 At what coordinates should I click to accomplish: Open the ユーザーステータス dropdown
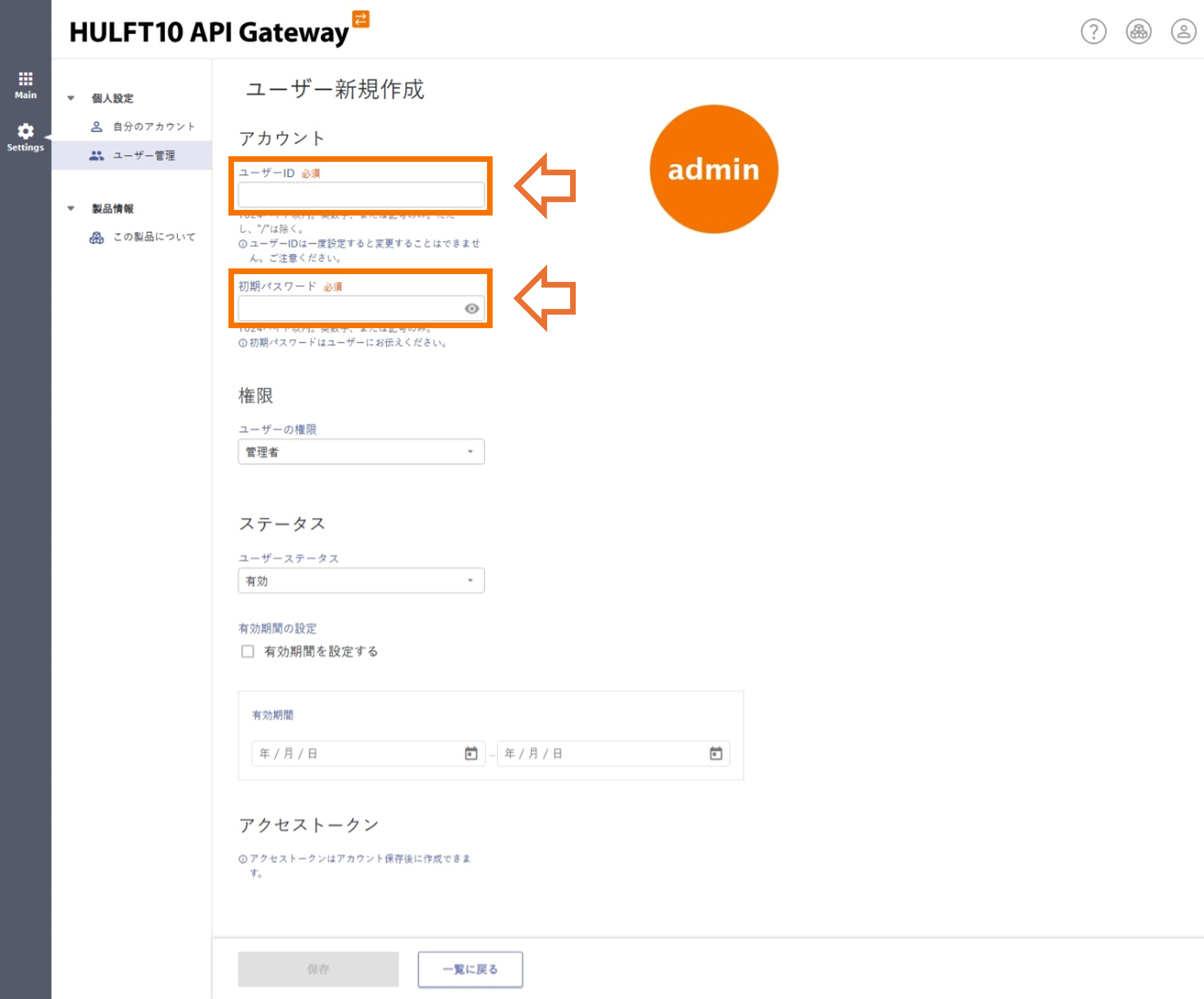[361, 580]
